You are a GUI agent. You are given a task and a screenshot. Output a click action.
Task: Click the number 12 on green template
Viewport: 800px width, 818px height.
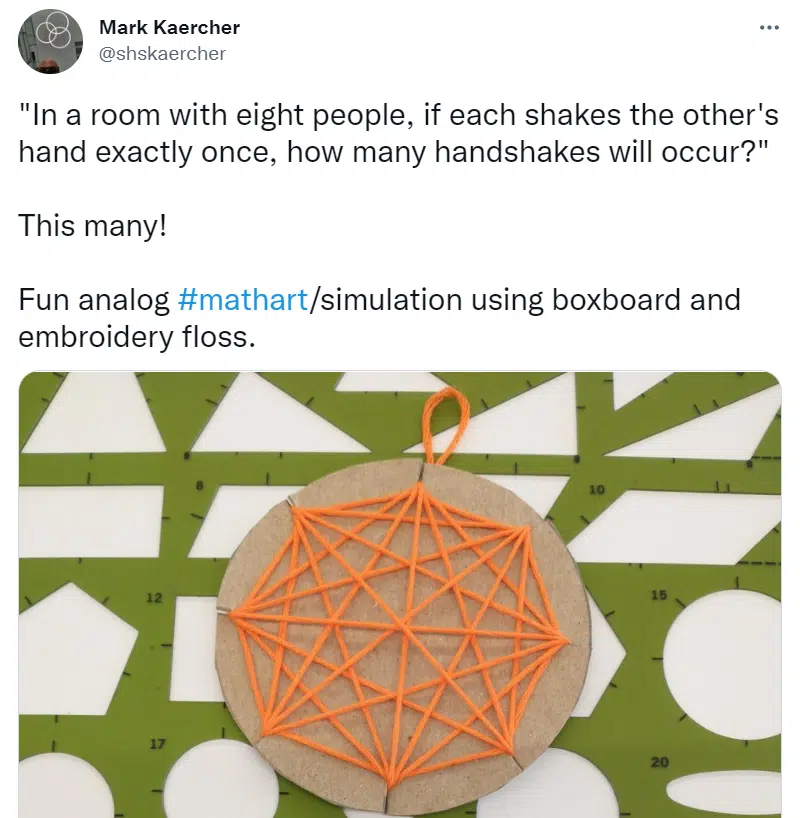point(153,597)
